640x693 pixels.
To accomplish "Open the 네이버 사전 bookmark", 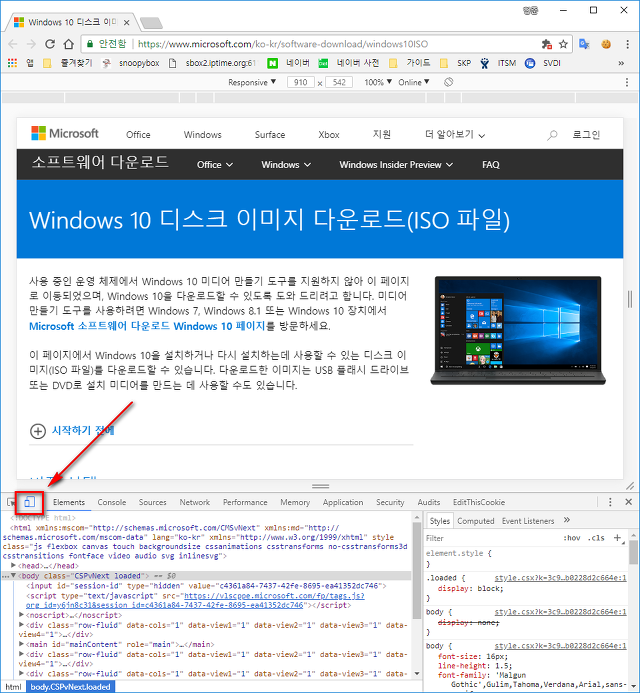I will point(349,63).
